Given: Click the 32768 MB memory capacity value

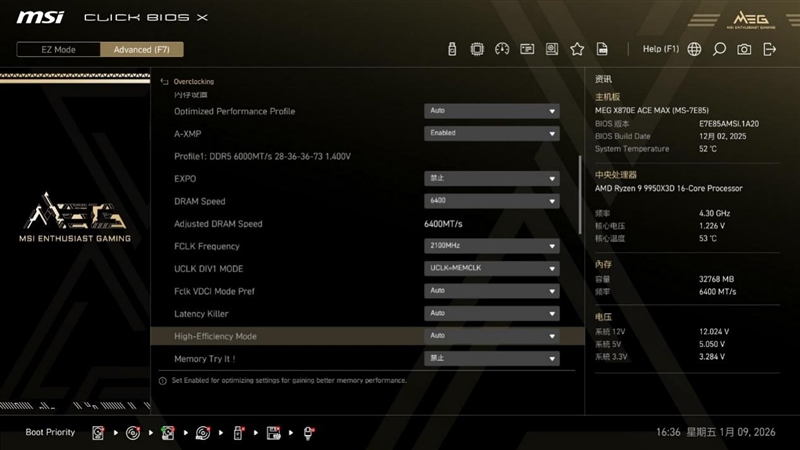Looking at the screenshot, I should point(716,279).
